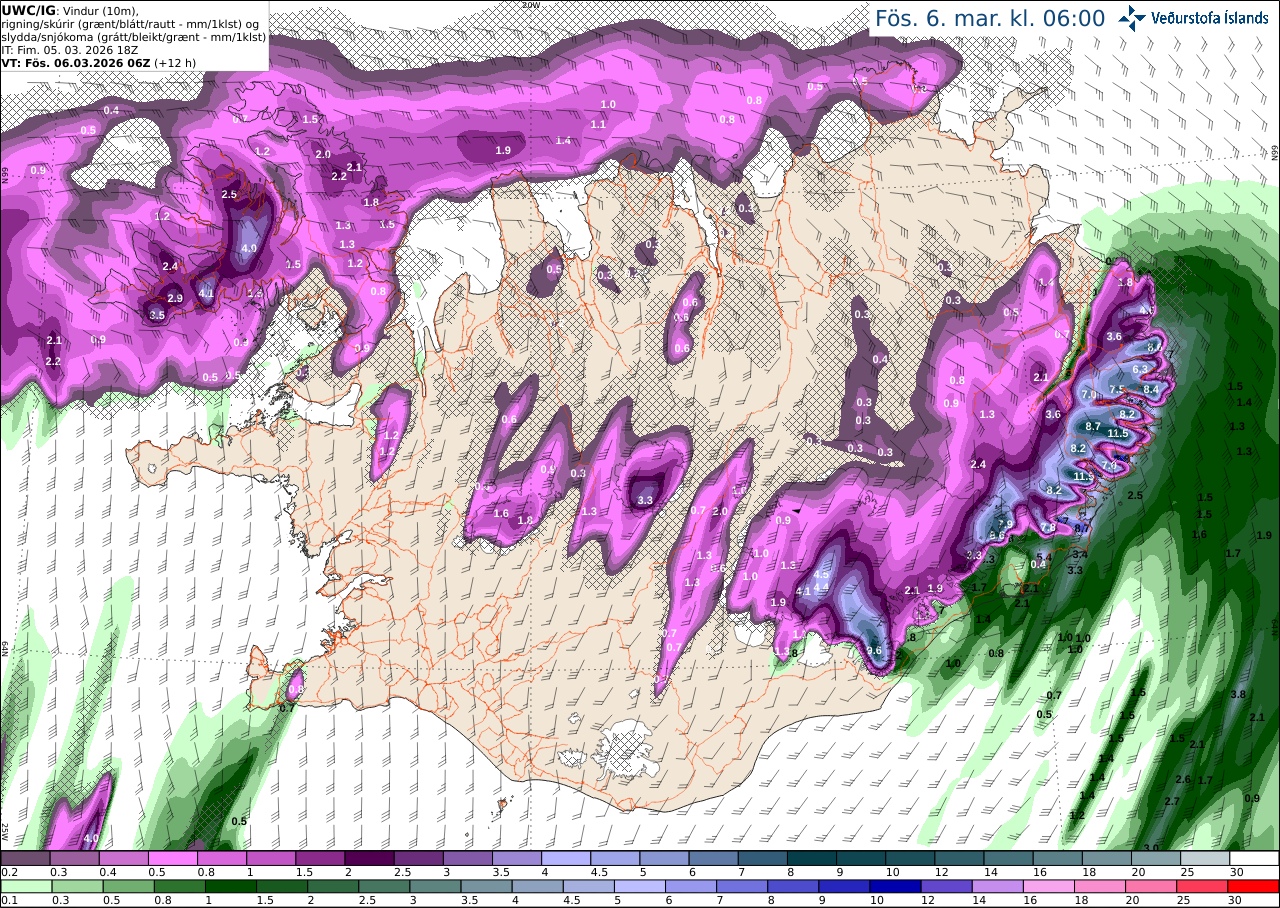Click the '2.6' rain value offshore southeast
Viewport: 1280px width, 908px height.
[1183, 779]
